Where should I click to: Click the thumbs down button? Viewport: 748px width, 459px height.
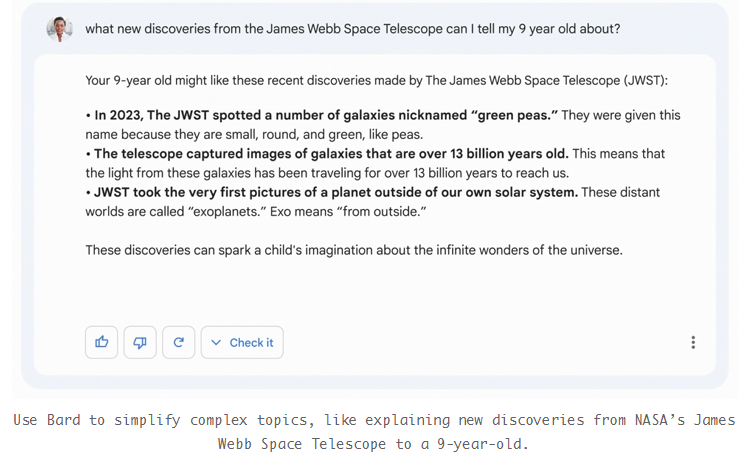(140, 342)
